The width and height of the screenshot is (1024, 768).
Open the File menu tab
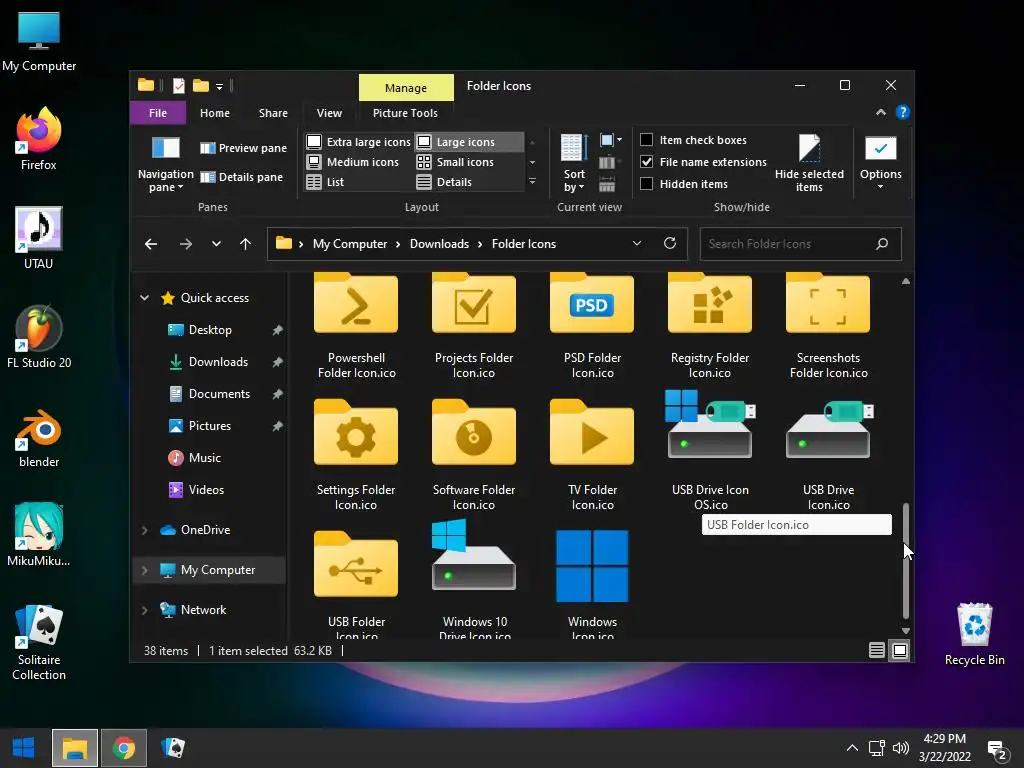coord(157,113)
